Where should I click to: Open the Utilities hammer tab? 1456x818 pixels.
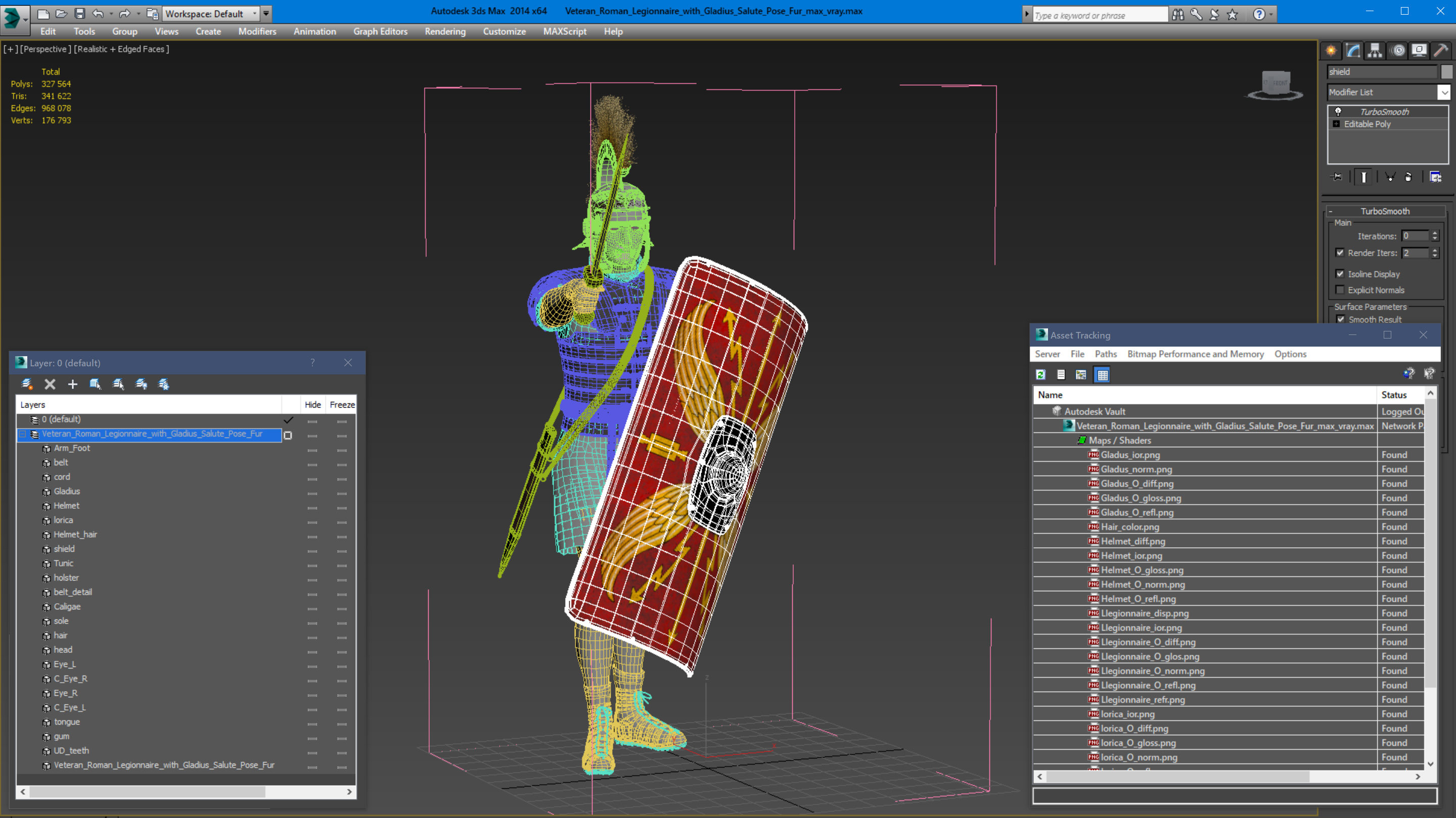tap(1441, 51)
